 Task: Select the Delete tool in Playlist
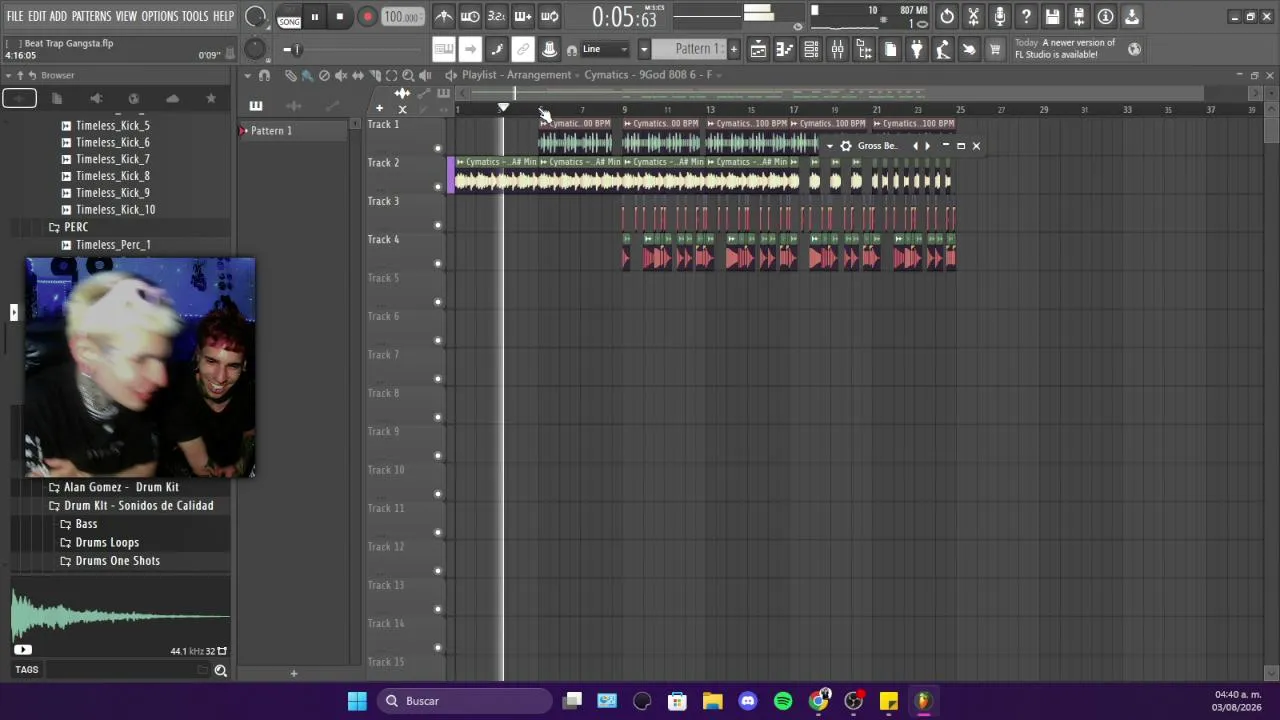(x=324, y=75)
